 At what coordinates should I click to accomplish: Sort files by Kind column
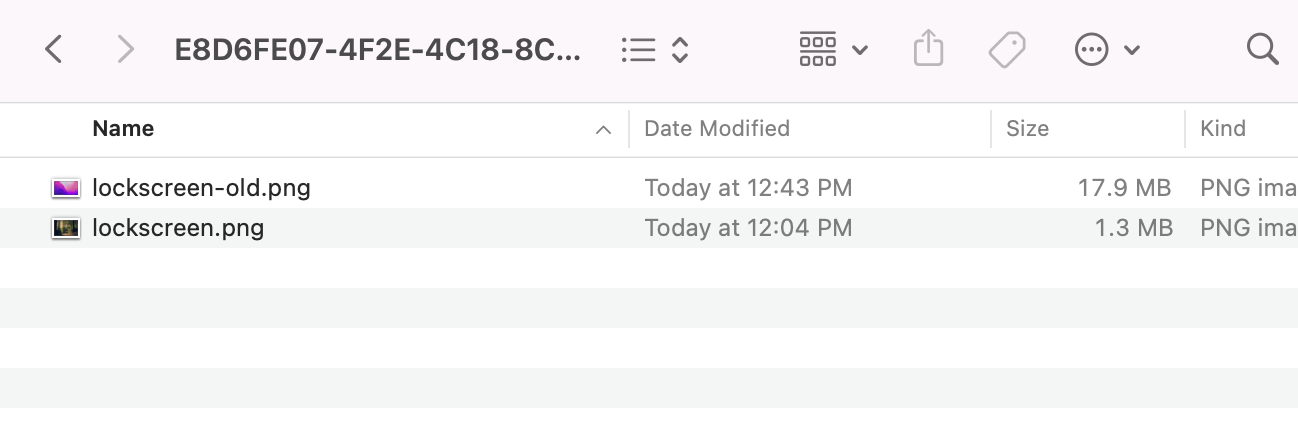(1223, 128)
